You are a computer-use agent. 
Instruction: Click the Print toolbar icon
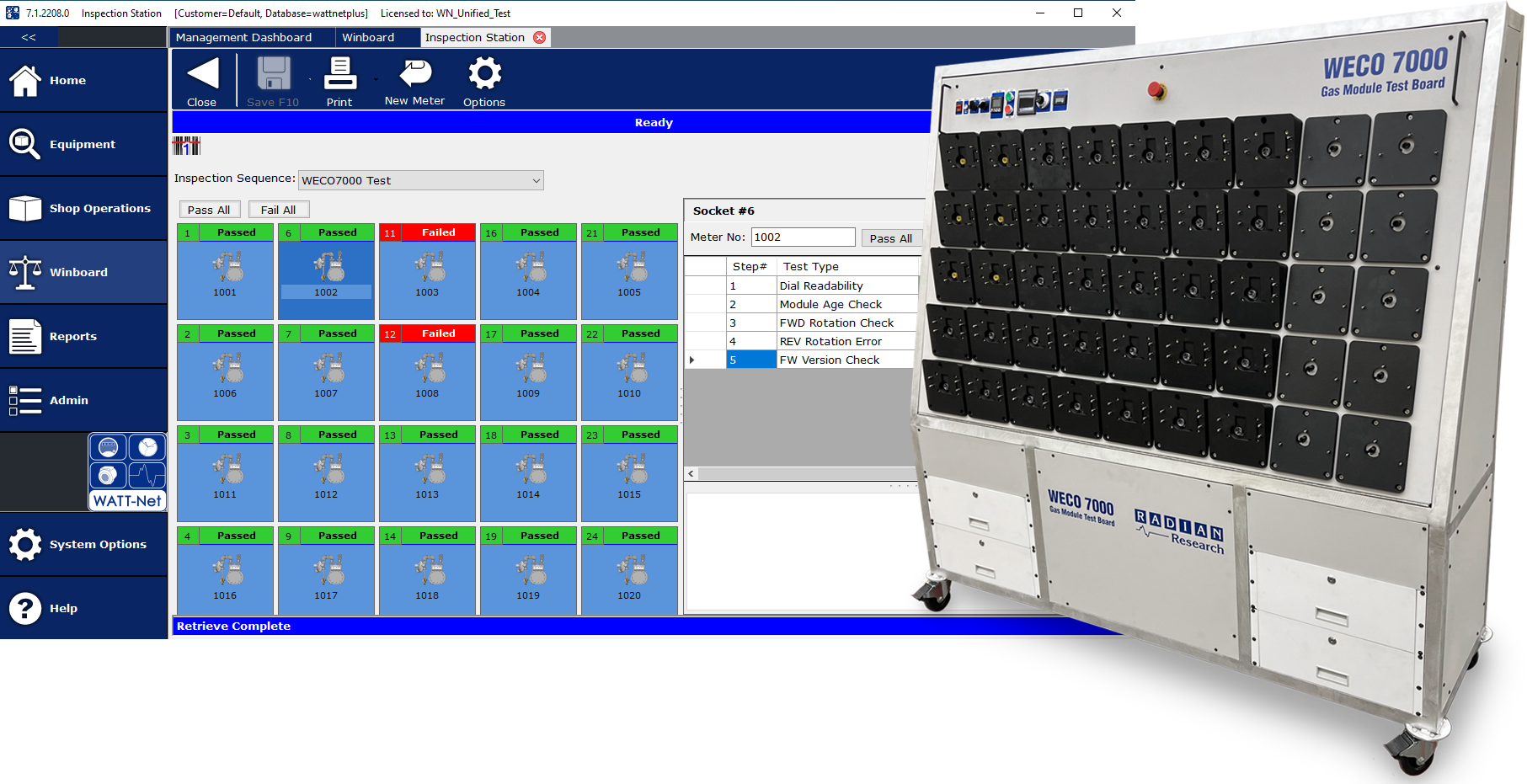click(x=339, y=74)
